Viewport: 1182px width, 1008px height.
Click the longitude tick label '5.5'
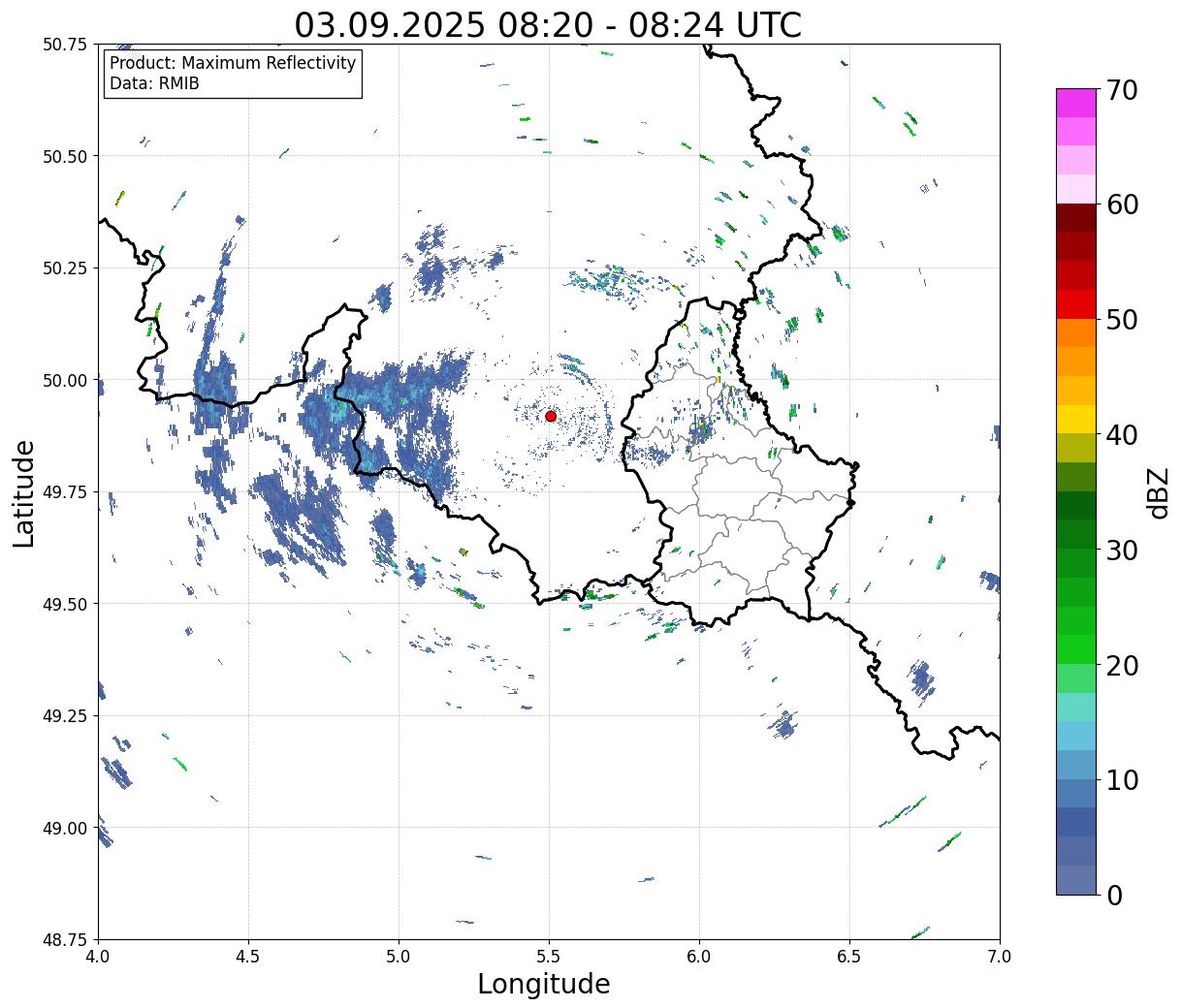point(549,956)
